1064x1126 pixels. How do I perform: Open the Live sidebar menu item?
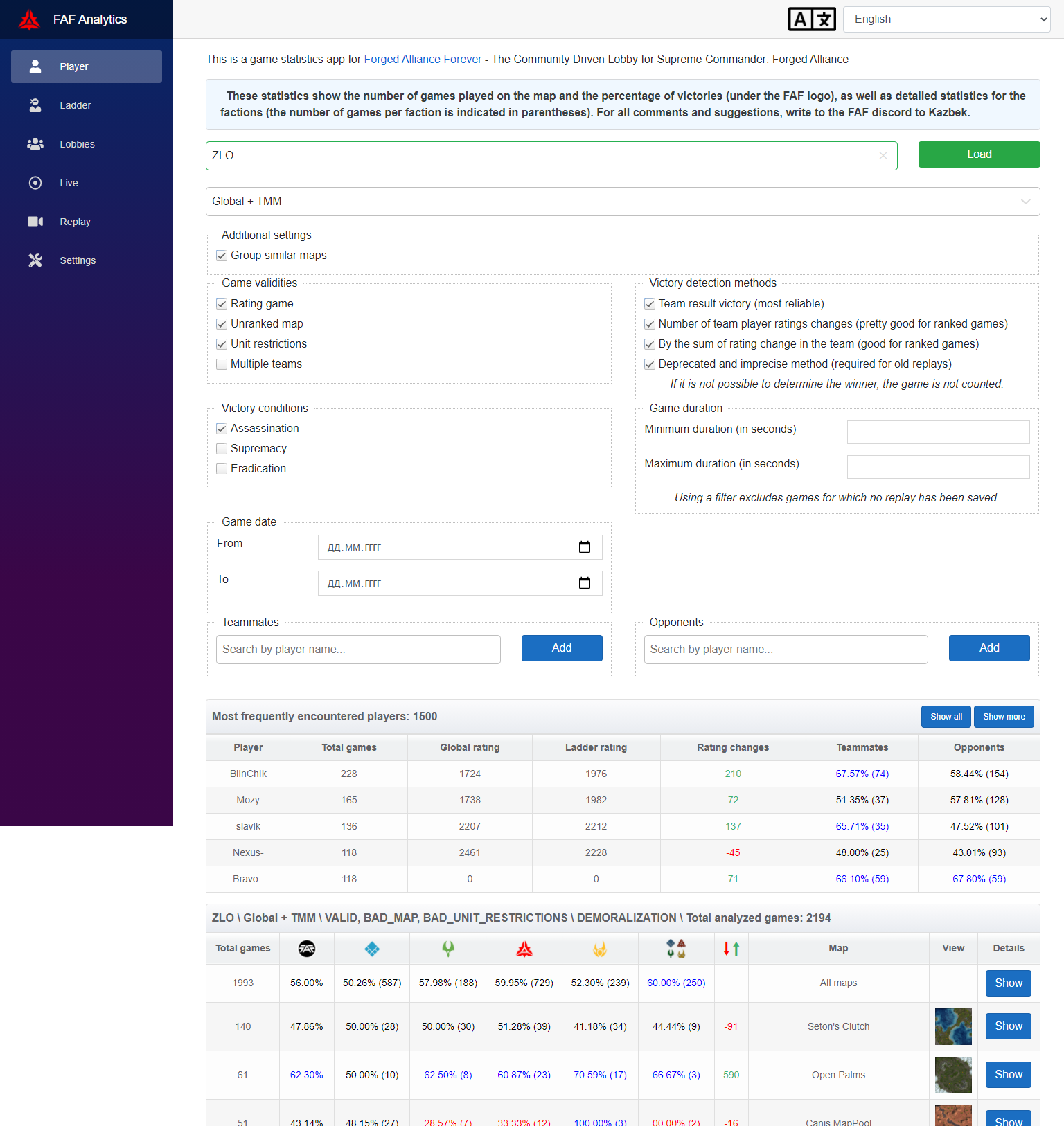click(x=87, y=183)
